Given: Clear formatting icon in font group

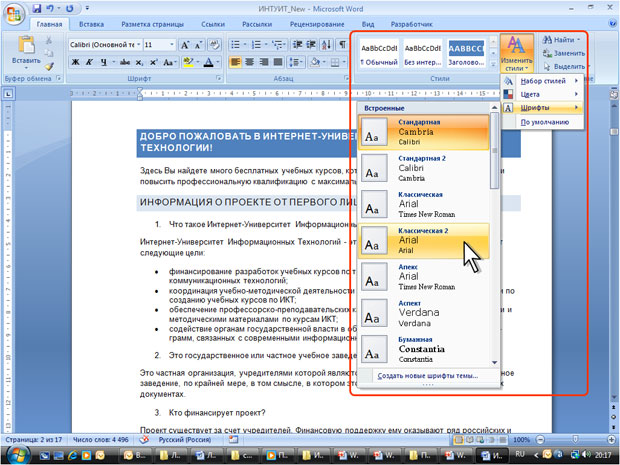Looking at the screenshot, I should pyautogui.click(x=214, y=45).
